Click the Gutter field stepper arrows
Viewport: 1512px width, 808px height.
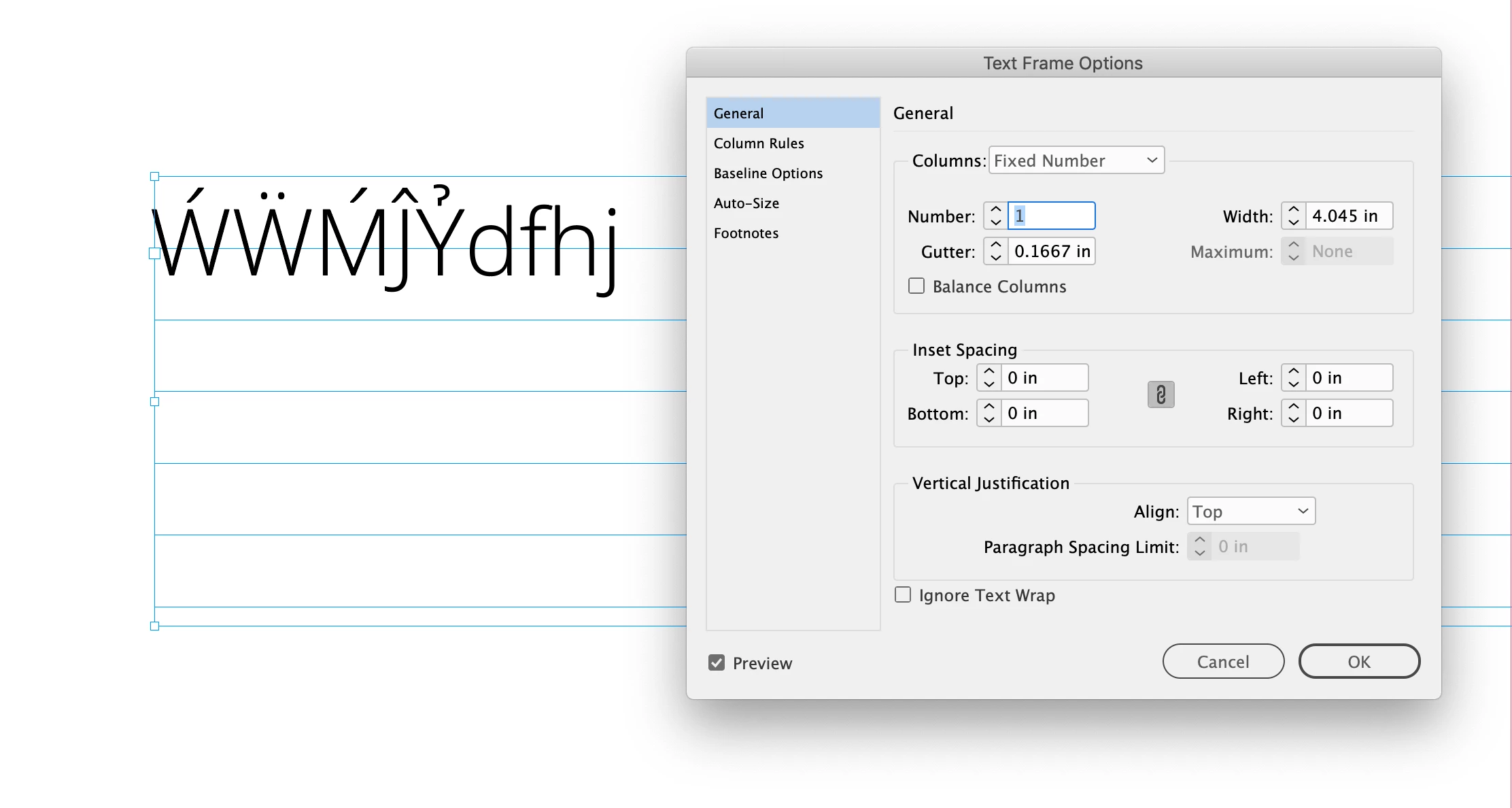(x=995, y=251)
